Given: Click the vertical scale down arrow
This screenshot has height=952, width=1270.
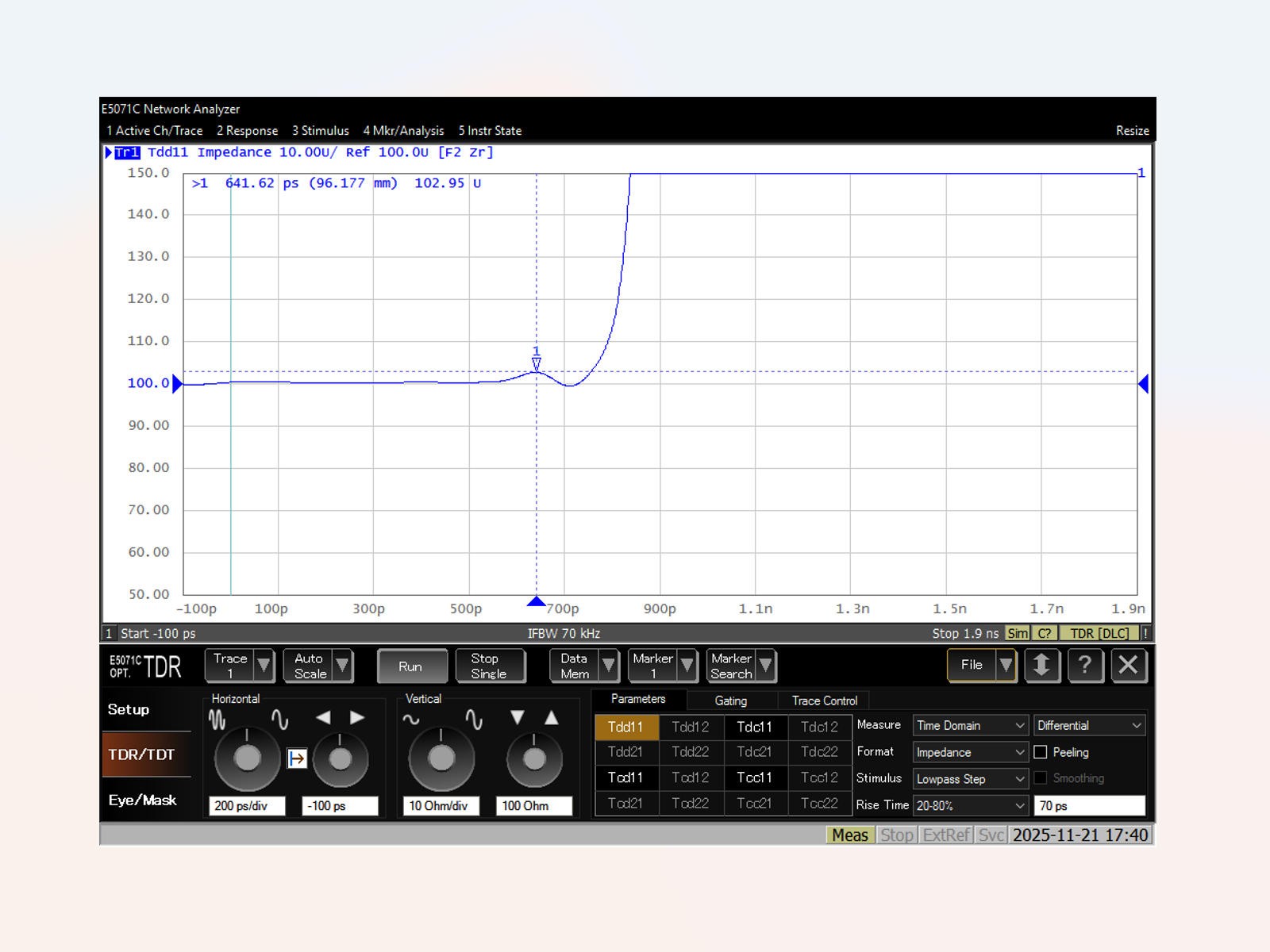Looking at the screenshot, I should pyautogui.click(x=518, y=717).
